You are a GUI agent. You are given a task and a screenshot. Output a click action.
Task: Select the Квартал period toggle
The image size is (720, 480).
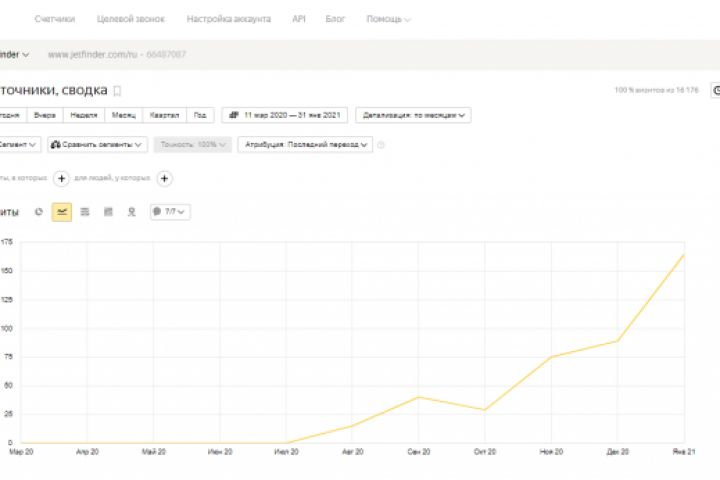tap(165, 115)
